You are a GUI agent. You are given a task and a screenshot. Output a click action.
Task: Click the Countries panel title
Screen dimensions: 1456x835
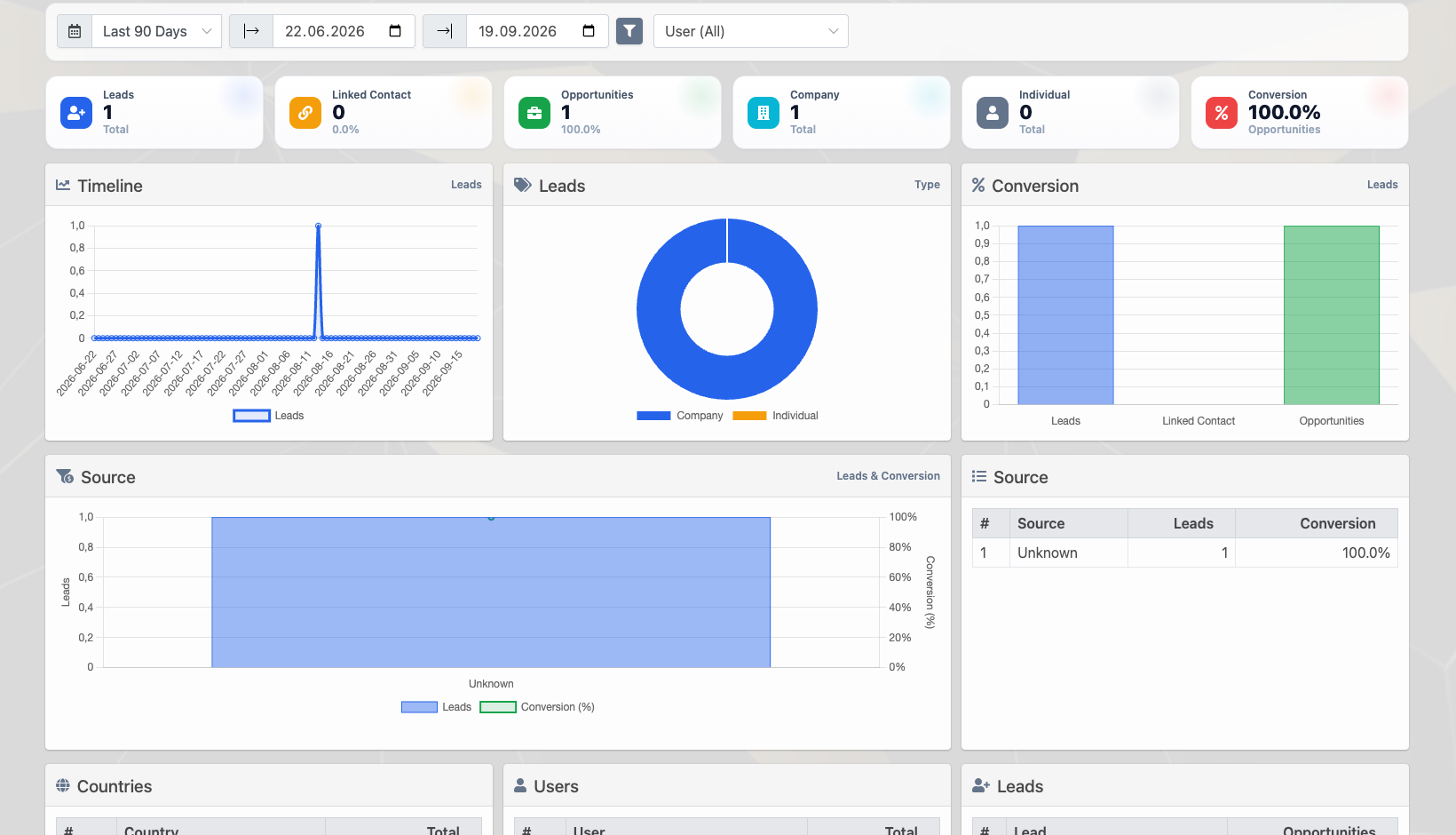pyautogui.click(x=115, y=786)
